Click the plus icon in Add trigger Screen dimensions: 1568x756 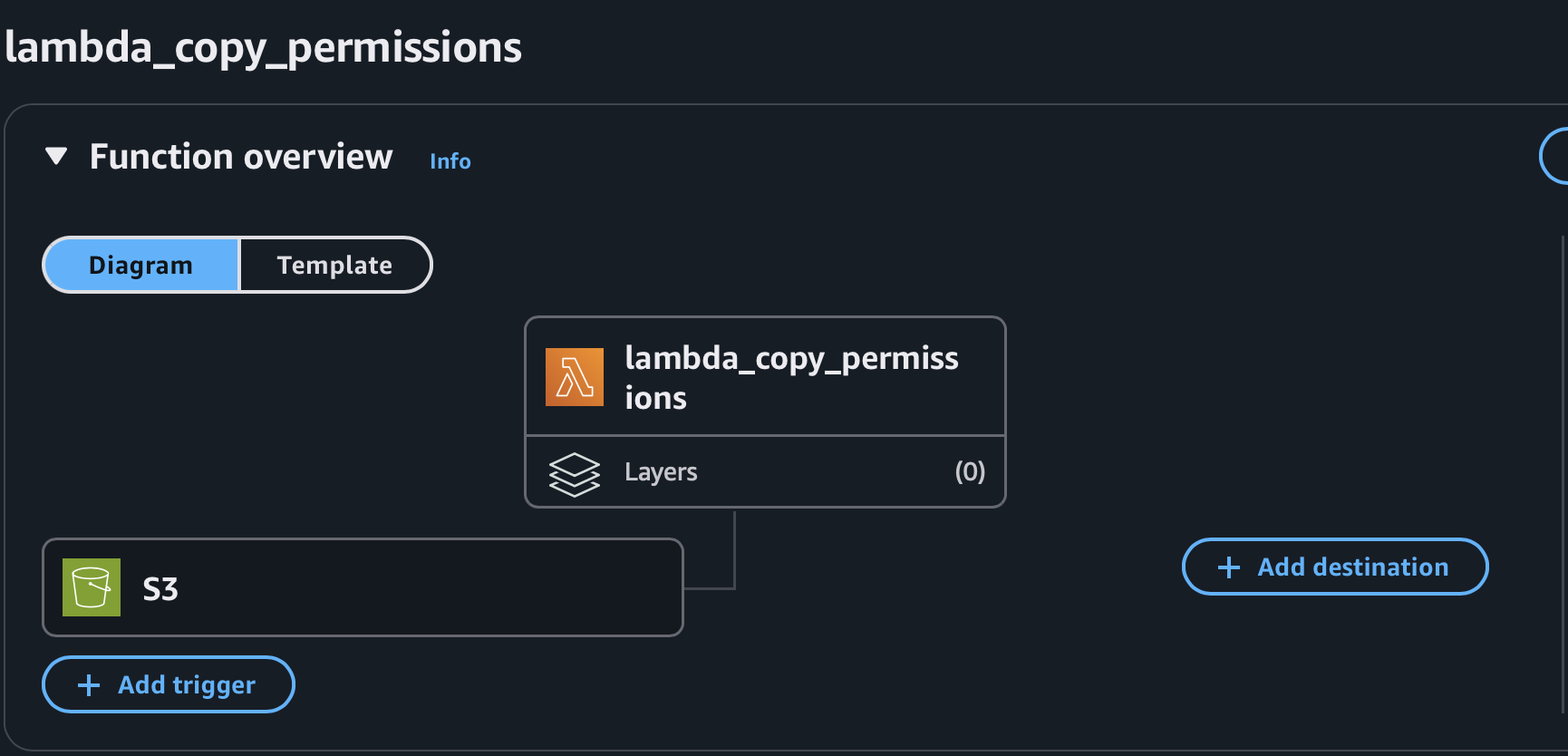tap(89, 685)
